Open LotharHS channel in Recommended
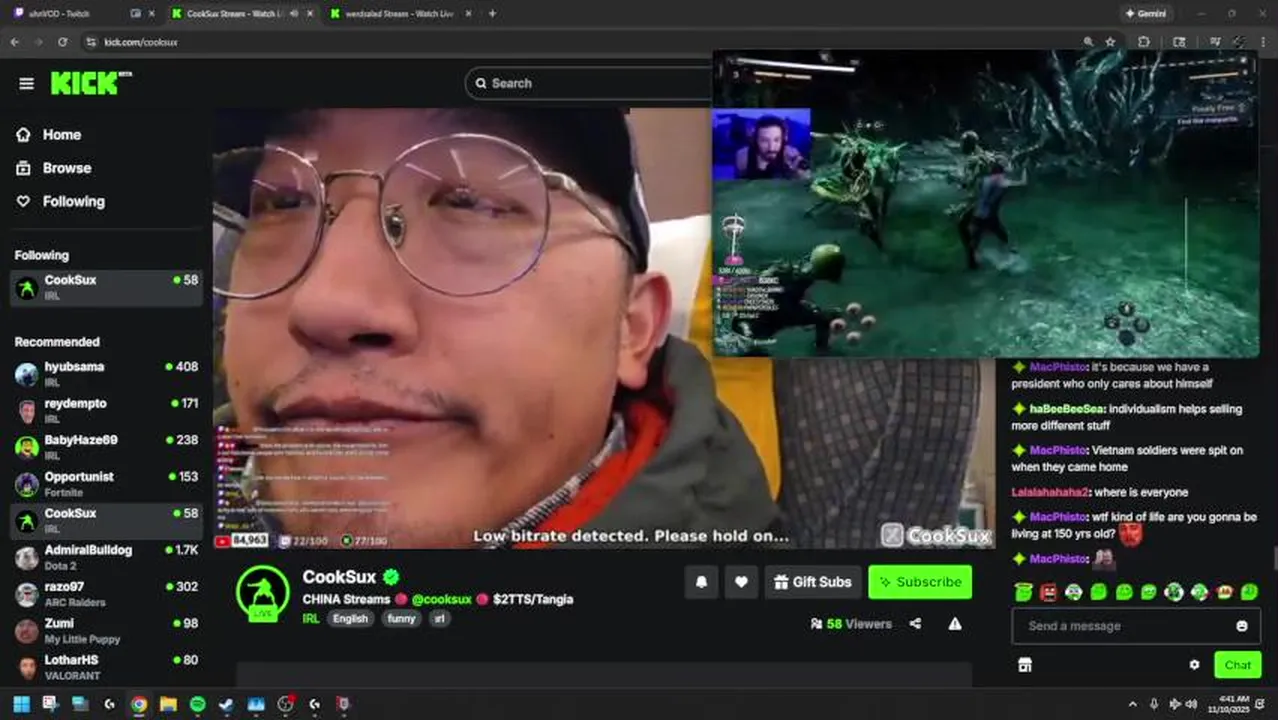The image size is (1278, 720). [106, 668]
